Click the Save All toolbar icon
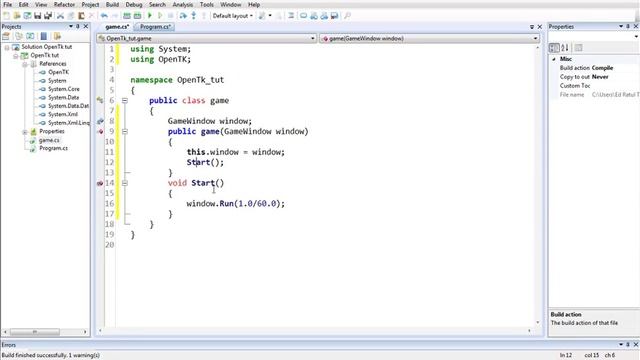Image resolution: width=640 pixels, height=360 pixels. 48,16
